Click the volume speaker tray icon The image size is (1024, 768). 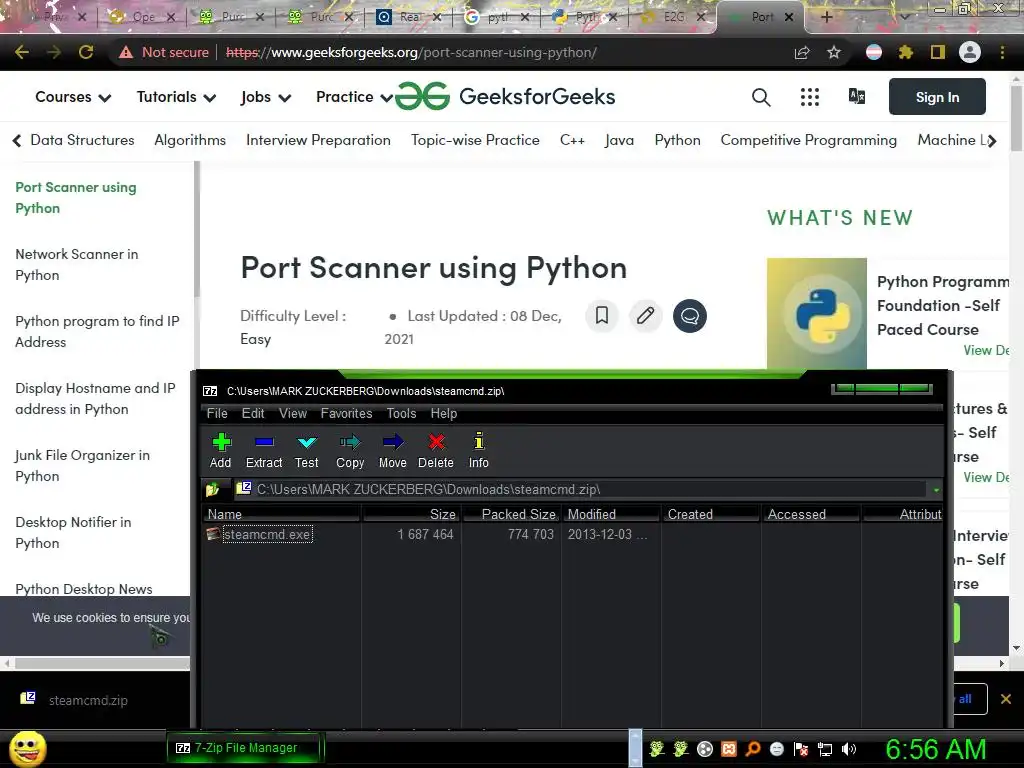[x=849, y=749]
